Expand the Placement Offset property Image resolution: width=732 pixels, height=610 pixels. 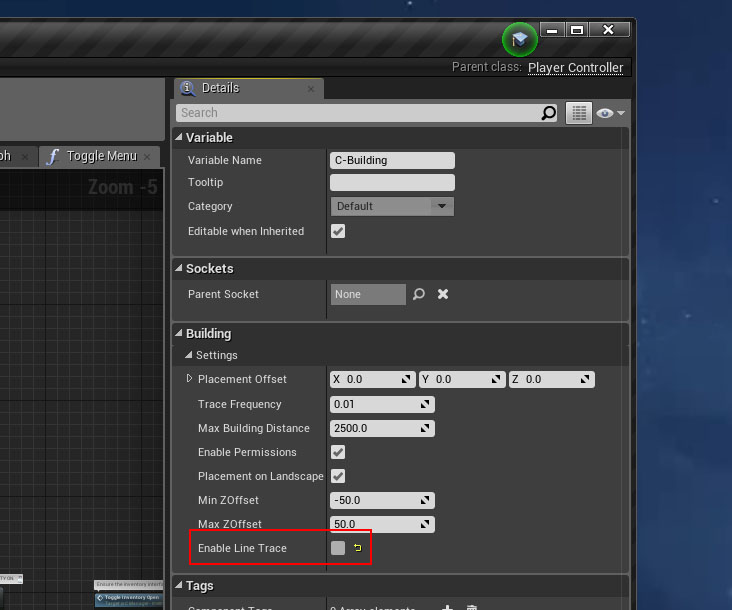pyautogui.click(x=190, y=379)
